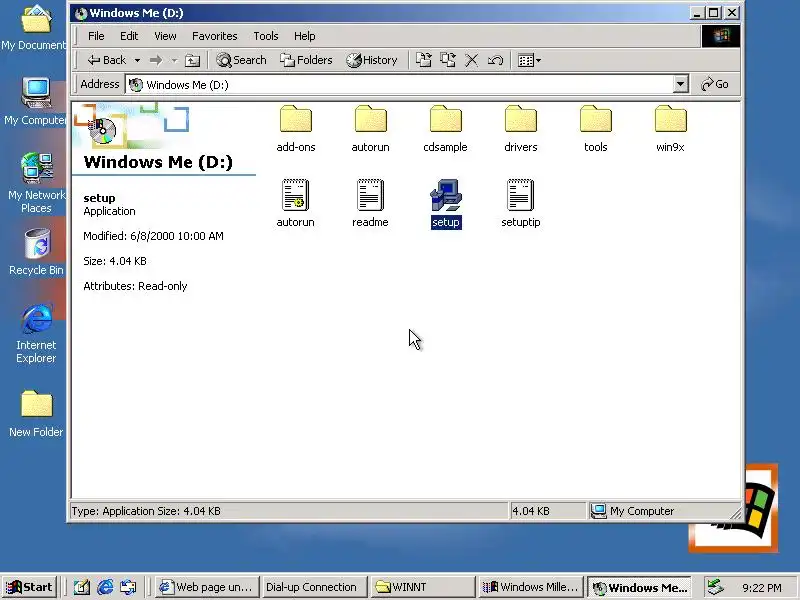
Task: Click the system tray network icon
Action: (715, 587)
